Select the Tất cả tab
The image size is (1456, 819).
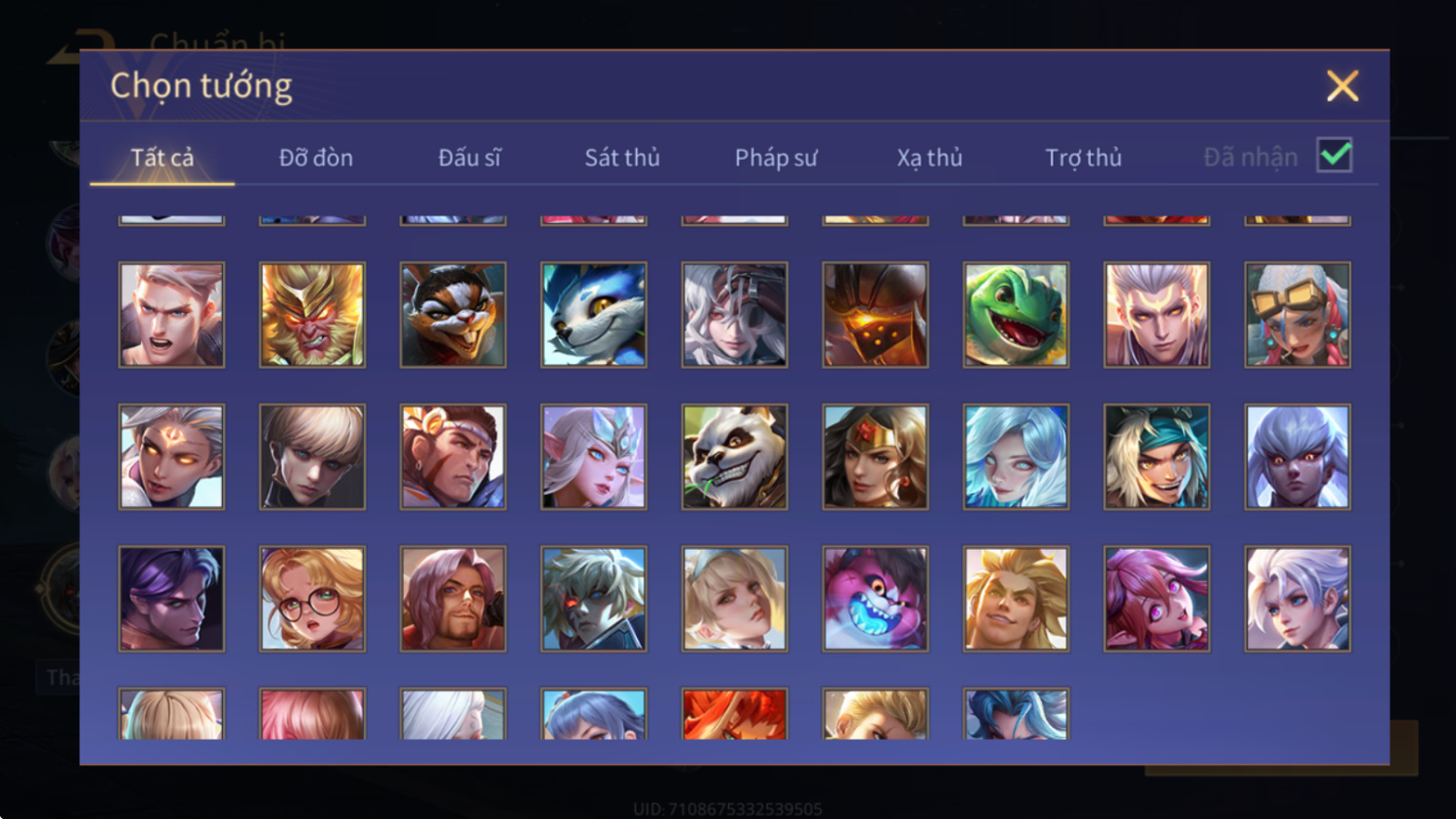pos(162,158)
